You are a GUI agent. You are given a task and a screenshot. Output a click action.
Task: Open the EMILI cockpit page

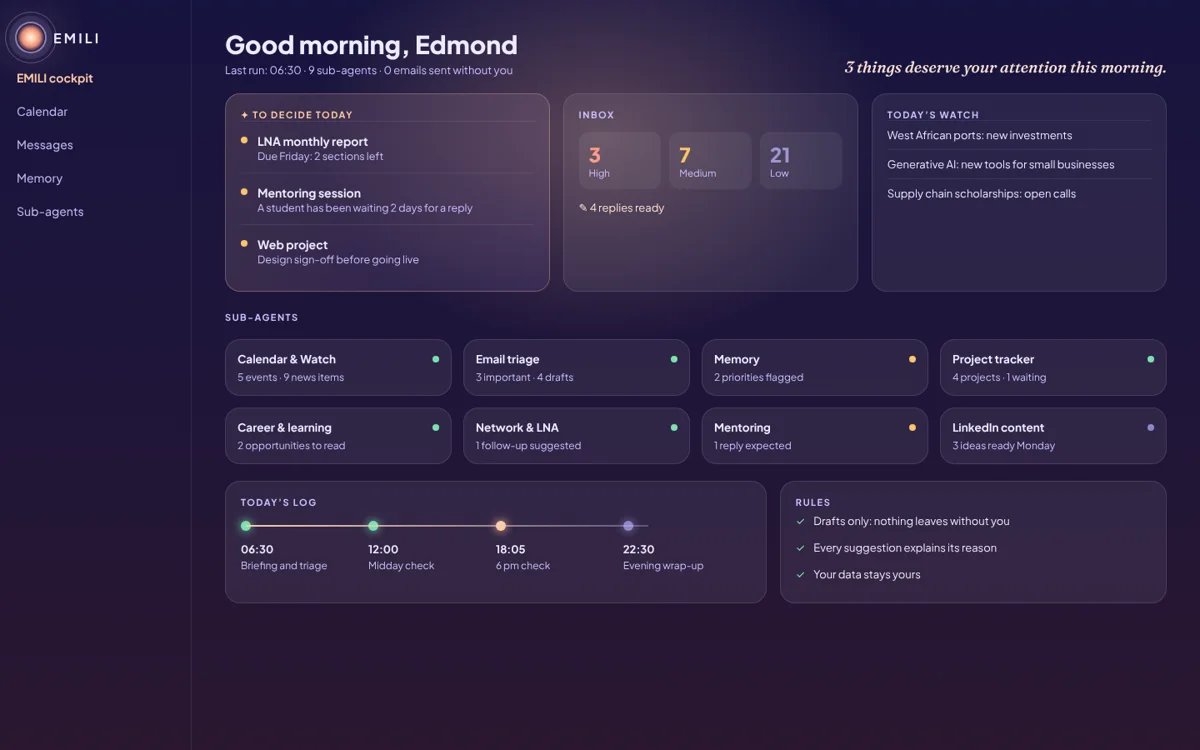click(x=55, y=78)
